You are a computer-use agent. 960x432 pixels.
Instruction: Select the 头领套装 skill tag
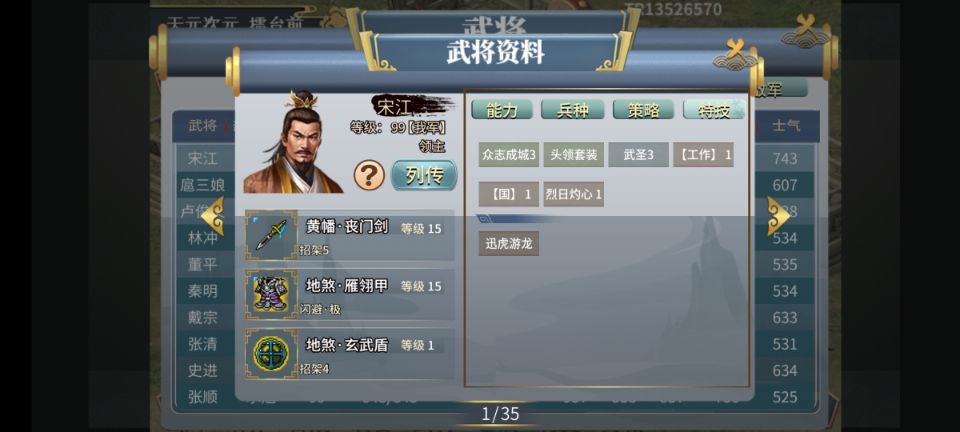click(574, 155)
